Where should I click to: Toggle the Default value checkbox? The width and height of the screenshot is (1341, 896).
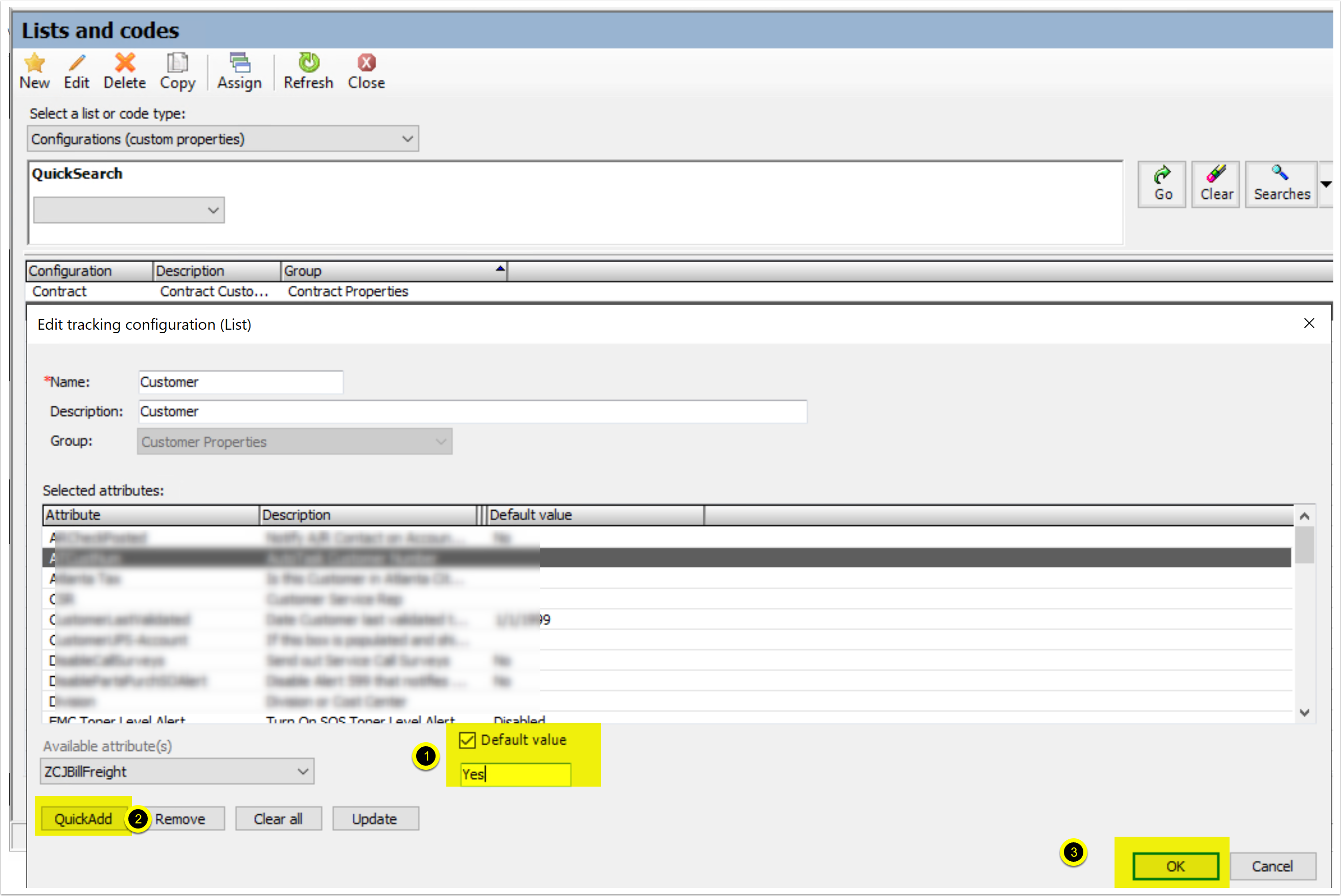467,741
